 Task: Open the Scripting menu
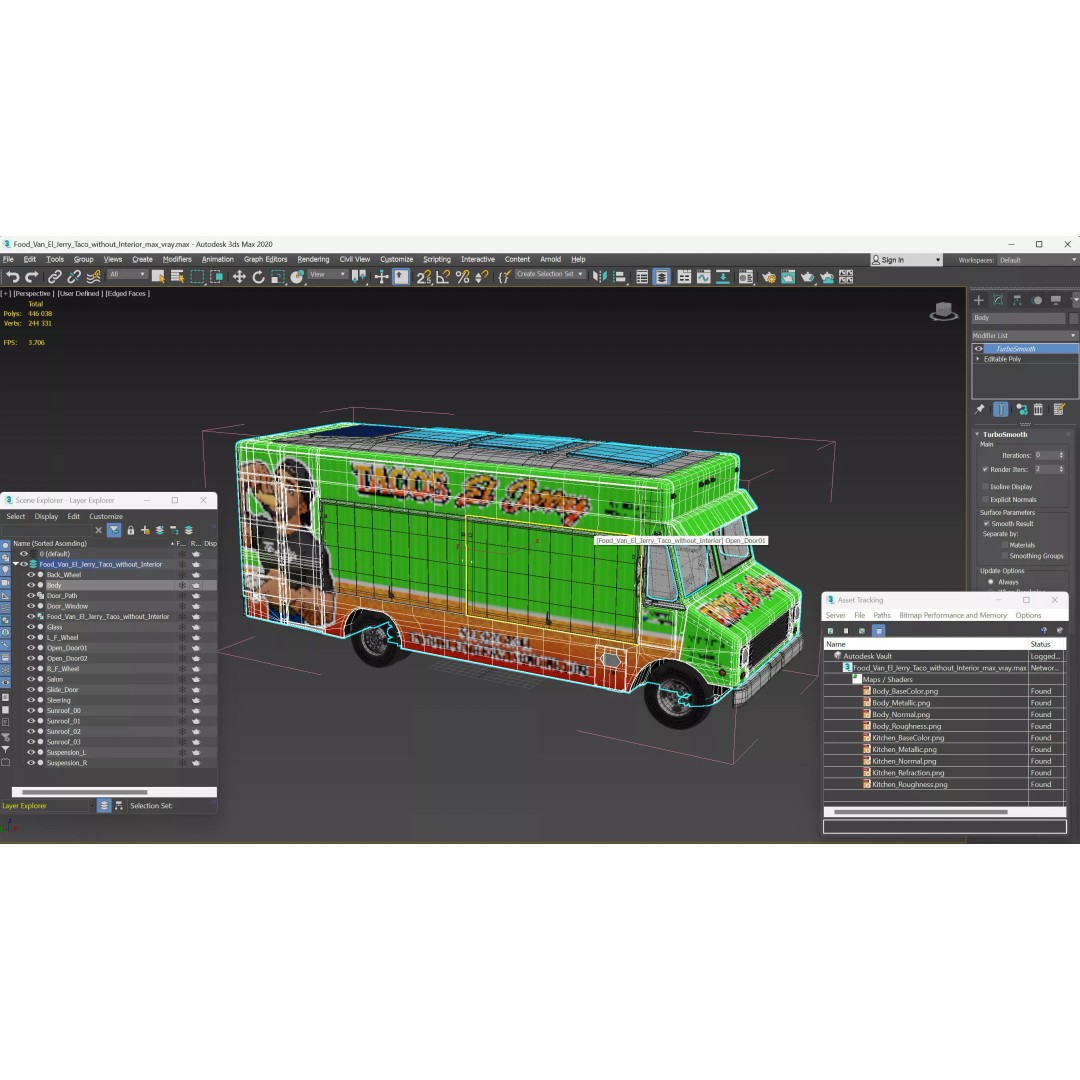tap(437, 259)
